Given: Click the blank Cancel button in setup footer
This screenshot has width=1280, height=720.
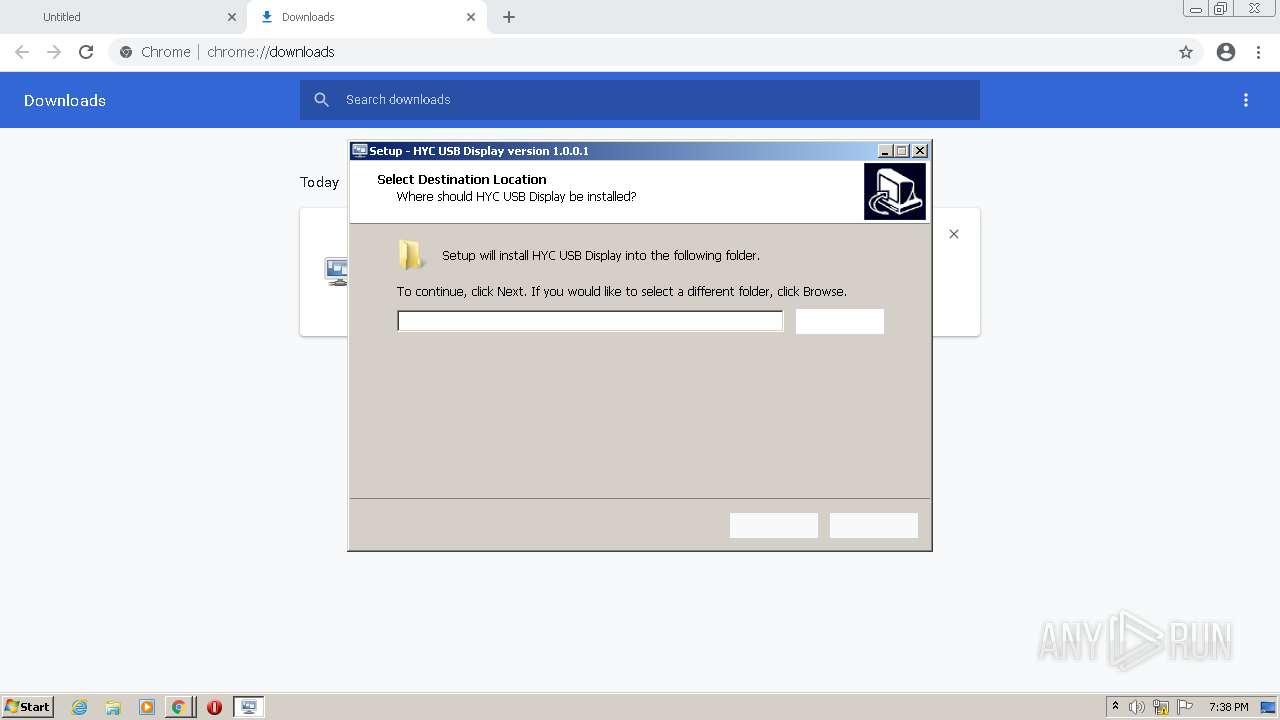Looking at the screenshot, I should (x=874, y=525).
